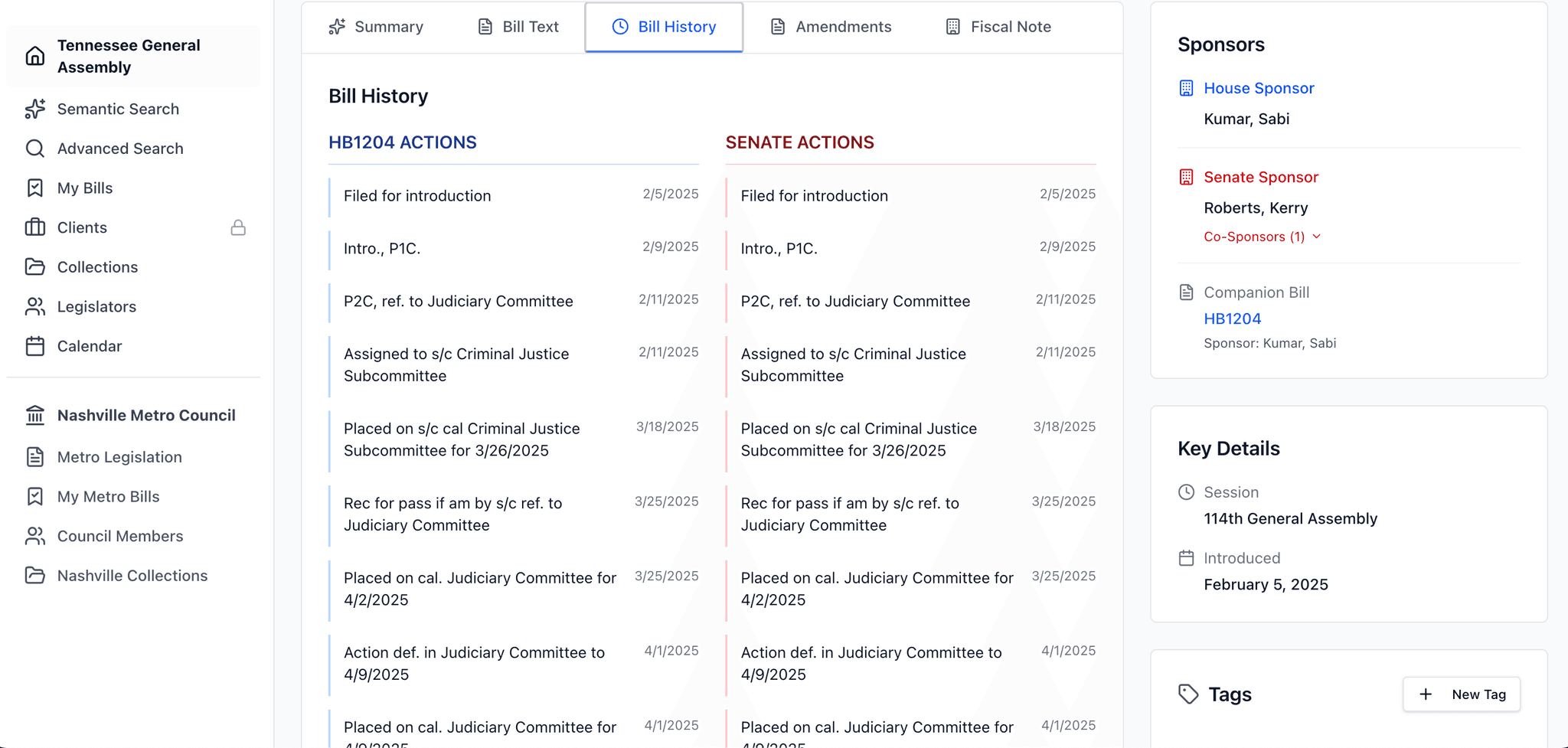Switch to the Bill Text tab

click(518, 27)
